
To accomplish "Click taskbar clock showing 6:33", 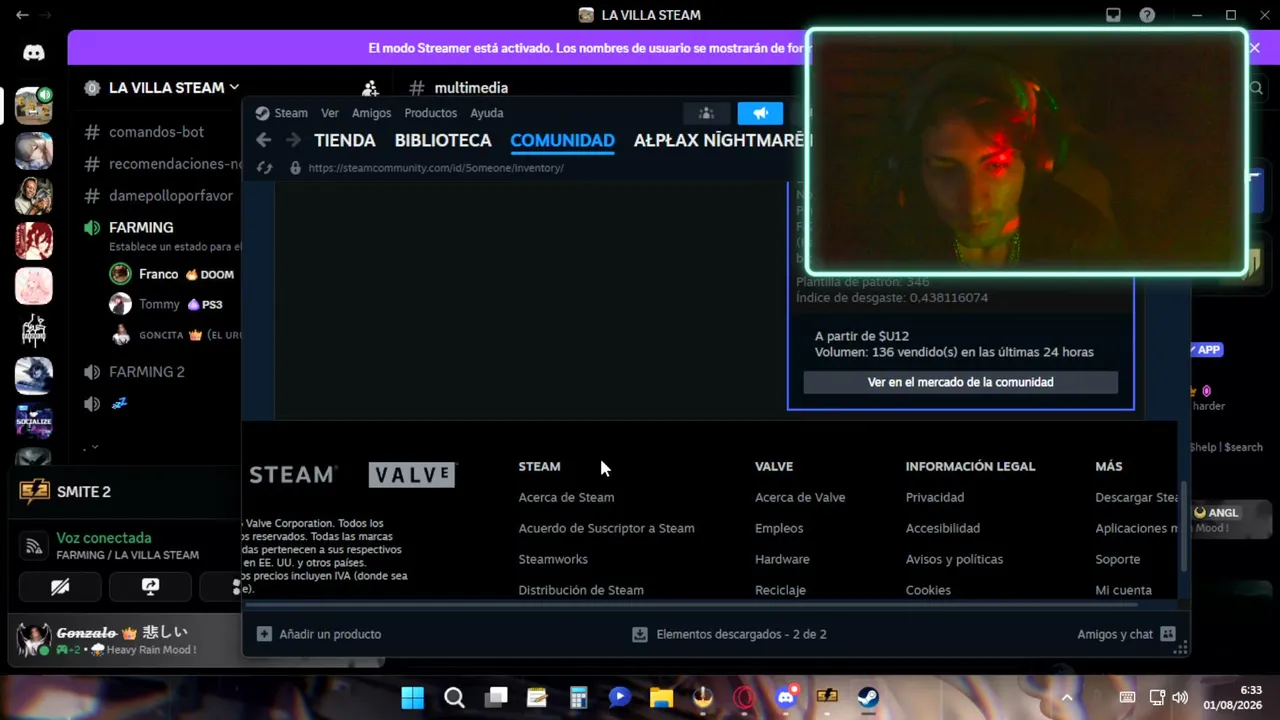I will pos(1232,698).
